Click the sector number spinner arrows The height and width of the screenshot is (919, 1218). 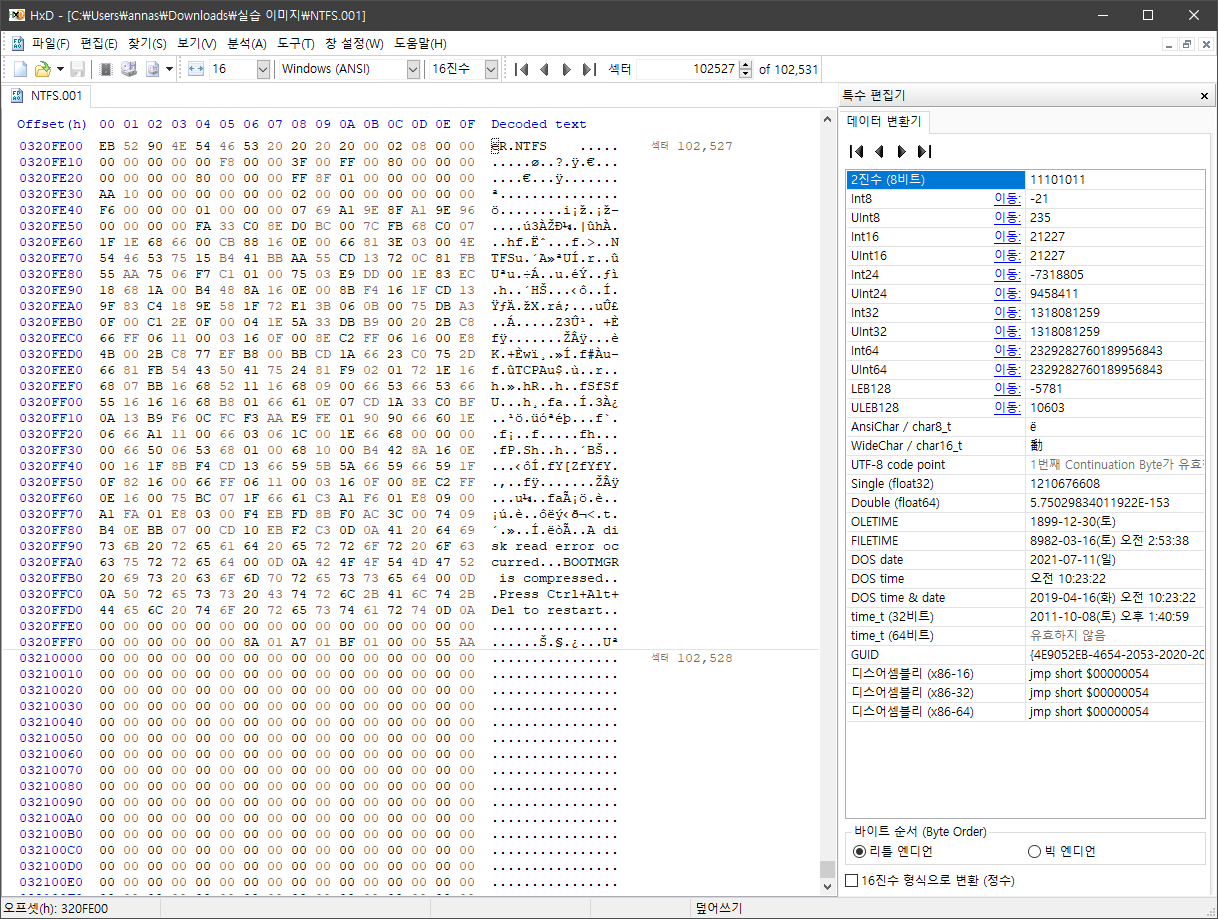(746, 69)
